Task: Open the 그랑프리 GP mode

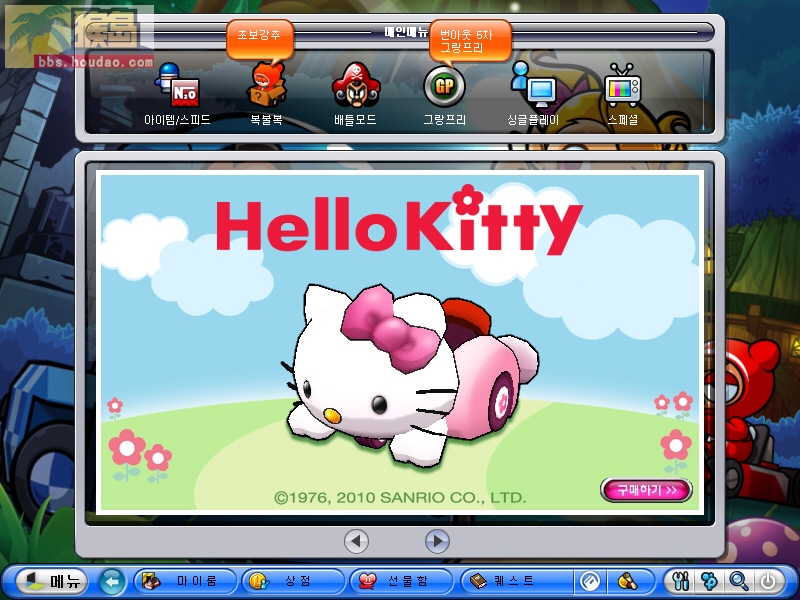Action: click(x=444, y=96)
